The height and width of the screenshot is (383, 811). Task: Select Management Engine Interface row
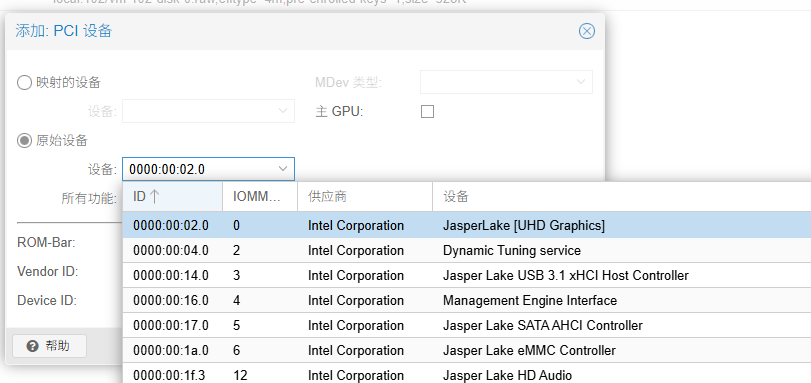(467, 300)
